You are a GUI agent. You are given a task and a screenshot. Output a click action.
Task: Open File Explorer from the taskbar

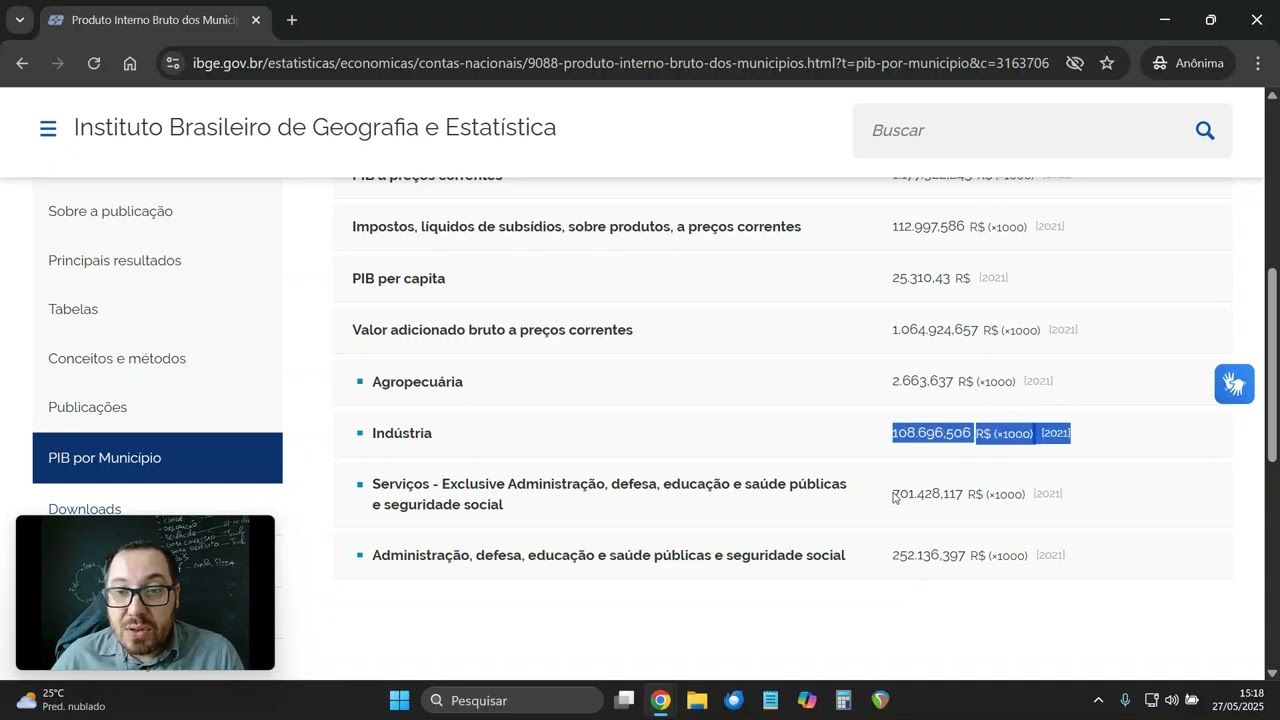[x=697, y=700]
